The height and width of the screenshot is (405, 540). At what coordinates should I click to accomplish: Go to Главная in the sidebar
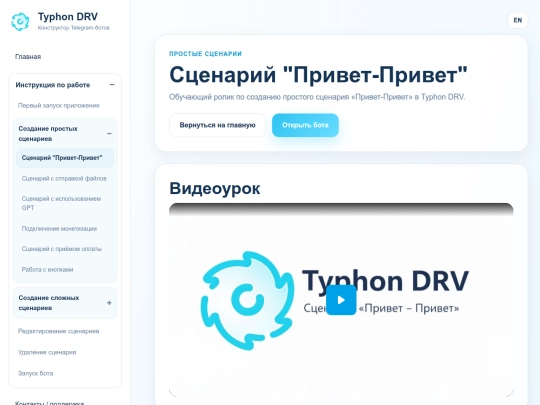(x=28, y=56)
